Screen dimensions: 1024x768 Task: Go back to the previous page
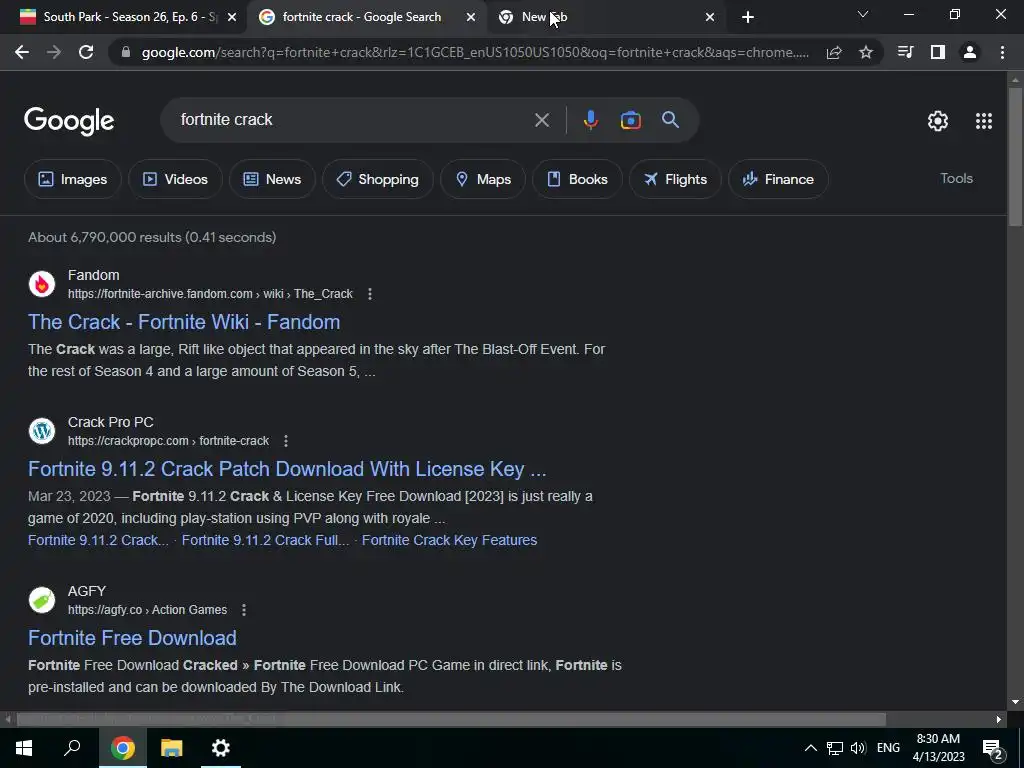(x=22, y=52)
